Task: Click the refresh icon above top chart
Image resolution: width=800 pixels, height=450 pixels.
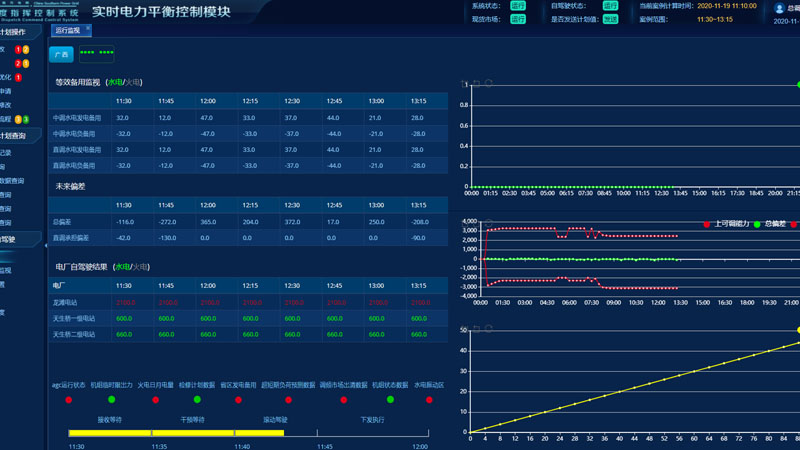Action: point(488,83)
